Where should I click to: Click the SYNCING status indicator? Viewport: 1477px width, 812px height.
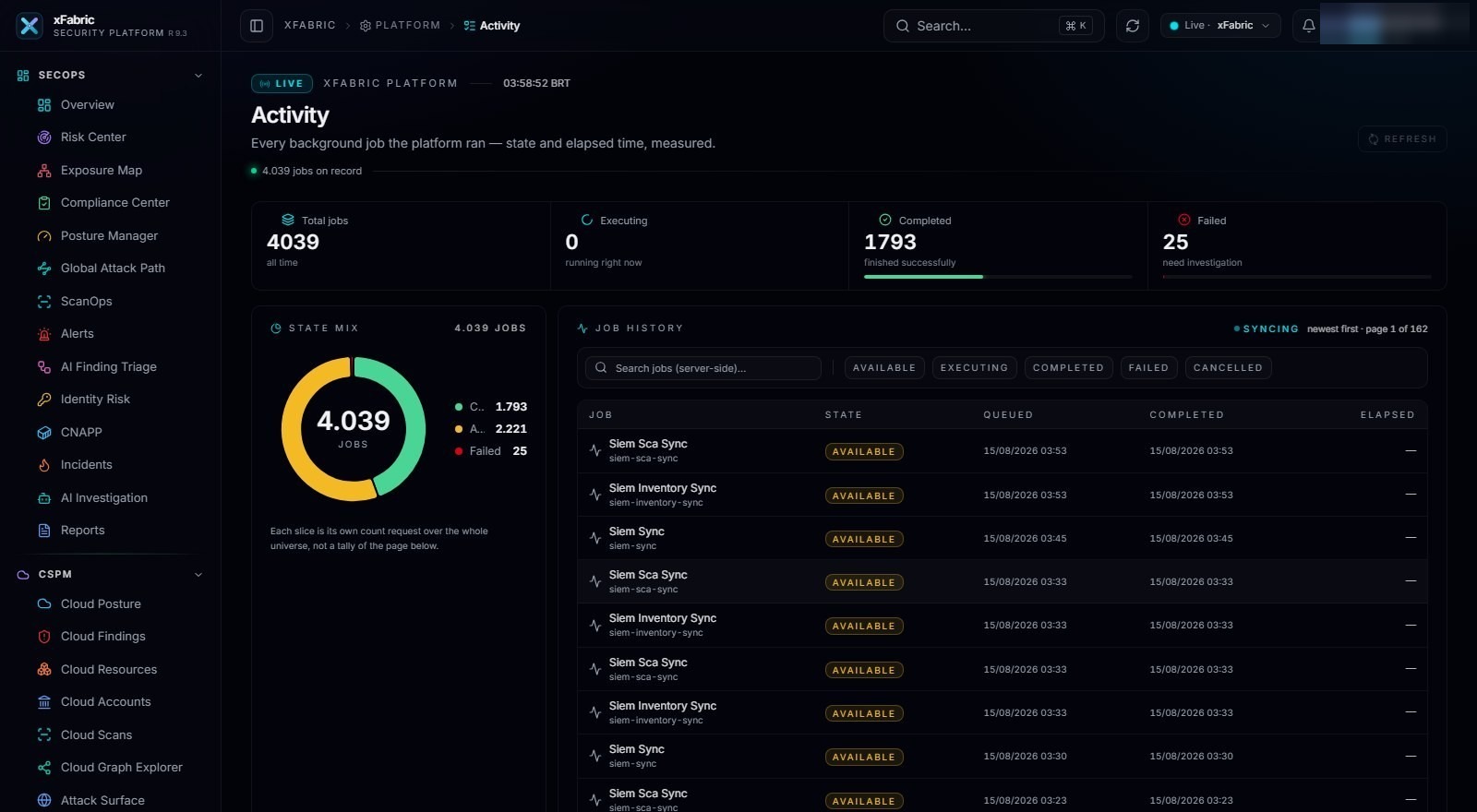[x=1266, y=329]
